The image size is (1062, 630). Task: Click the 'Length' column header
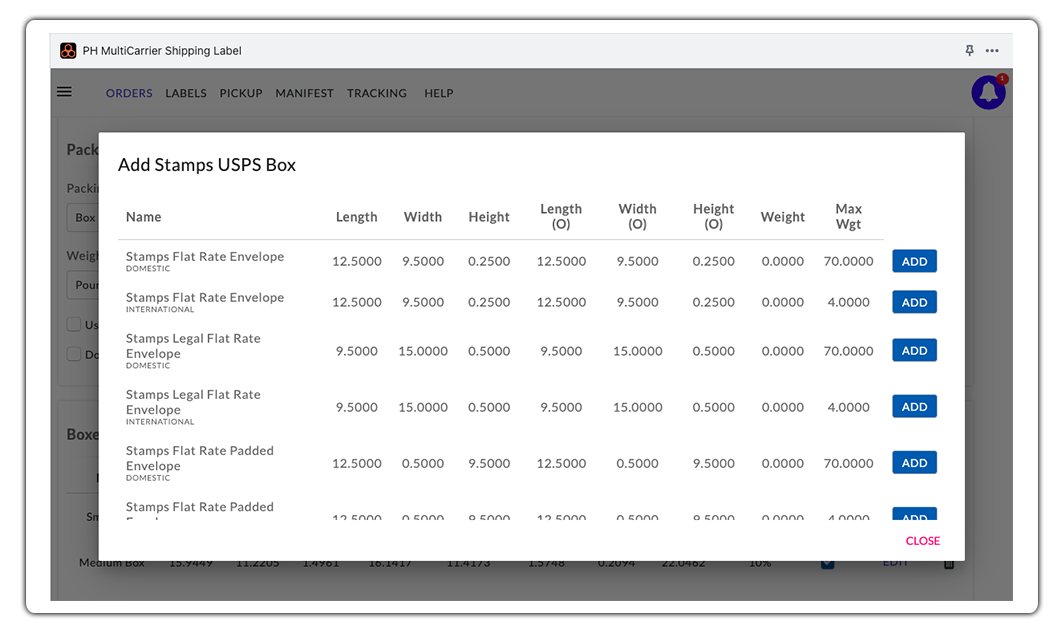356,217
